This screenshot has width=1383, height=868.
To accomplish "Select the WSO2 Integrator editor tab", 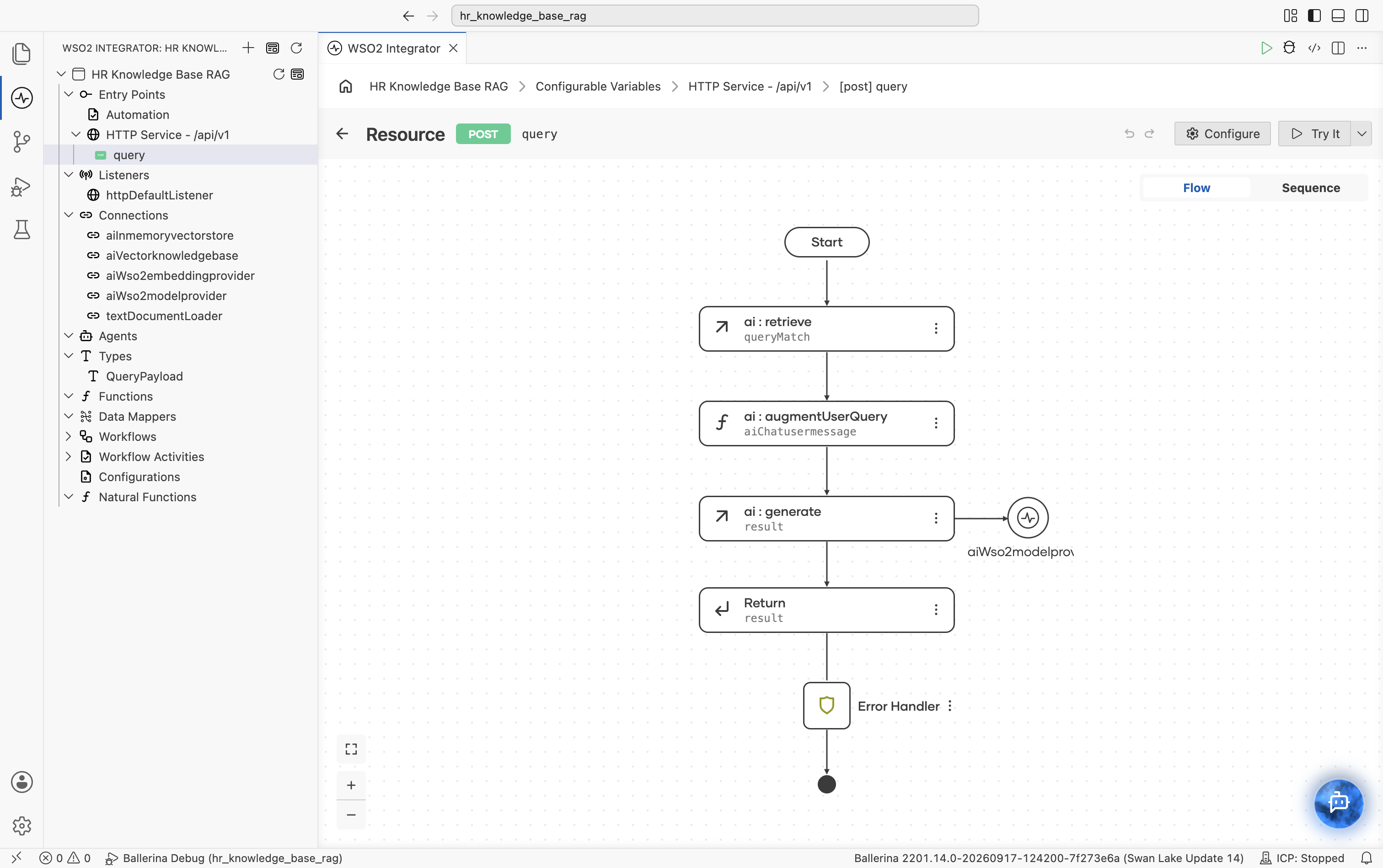I will pyautogui.click(x=393, y=48).
